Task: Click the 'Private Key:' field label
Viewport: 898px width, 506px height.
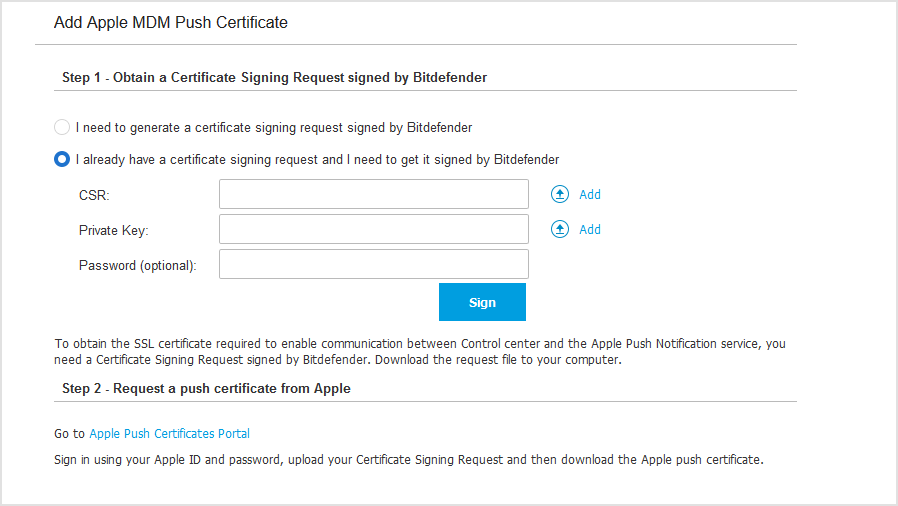Action: [x=113, y=230]
